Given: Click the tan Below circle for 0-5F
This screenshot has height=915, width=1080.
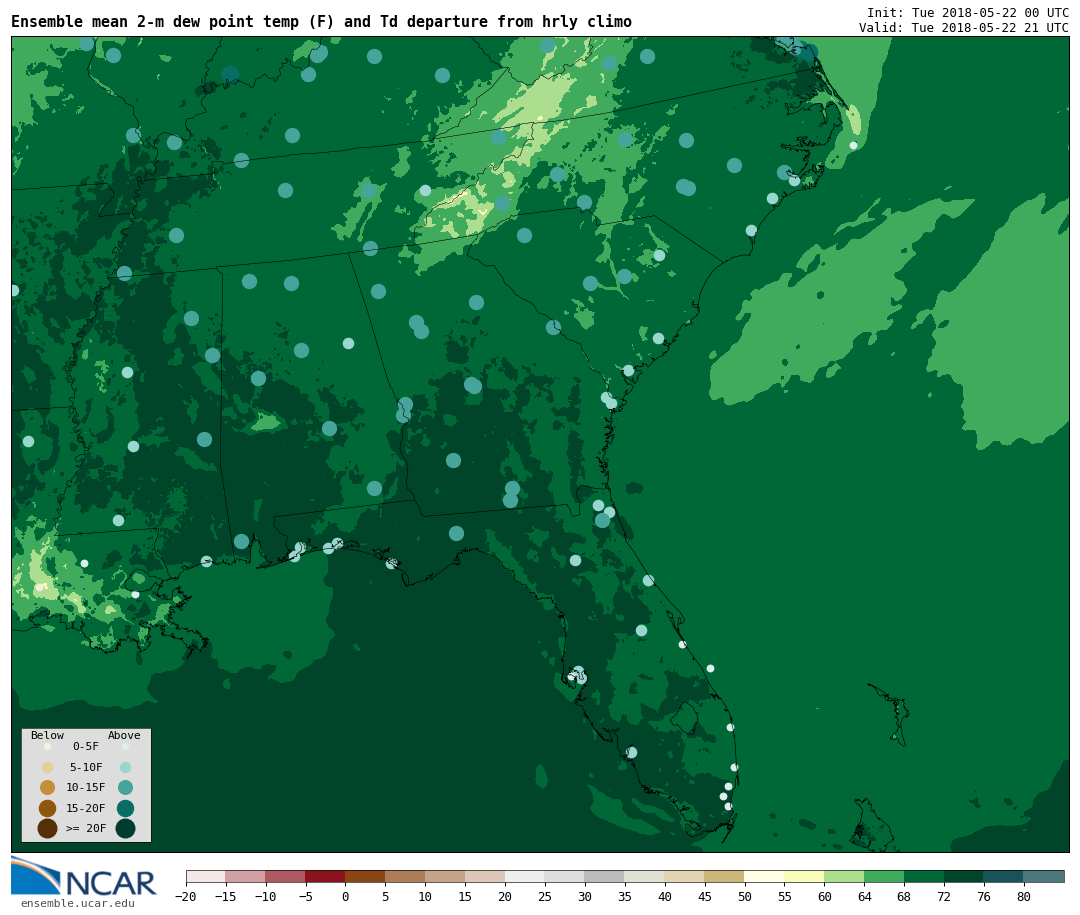Looking at the screenshot, I should (48, 746).
